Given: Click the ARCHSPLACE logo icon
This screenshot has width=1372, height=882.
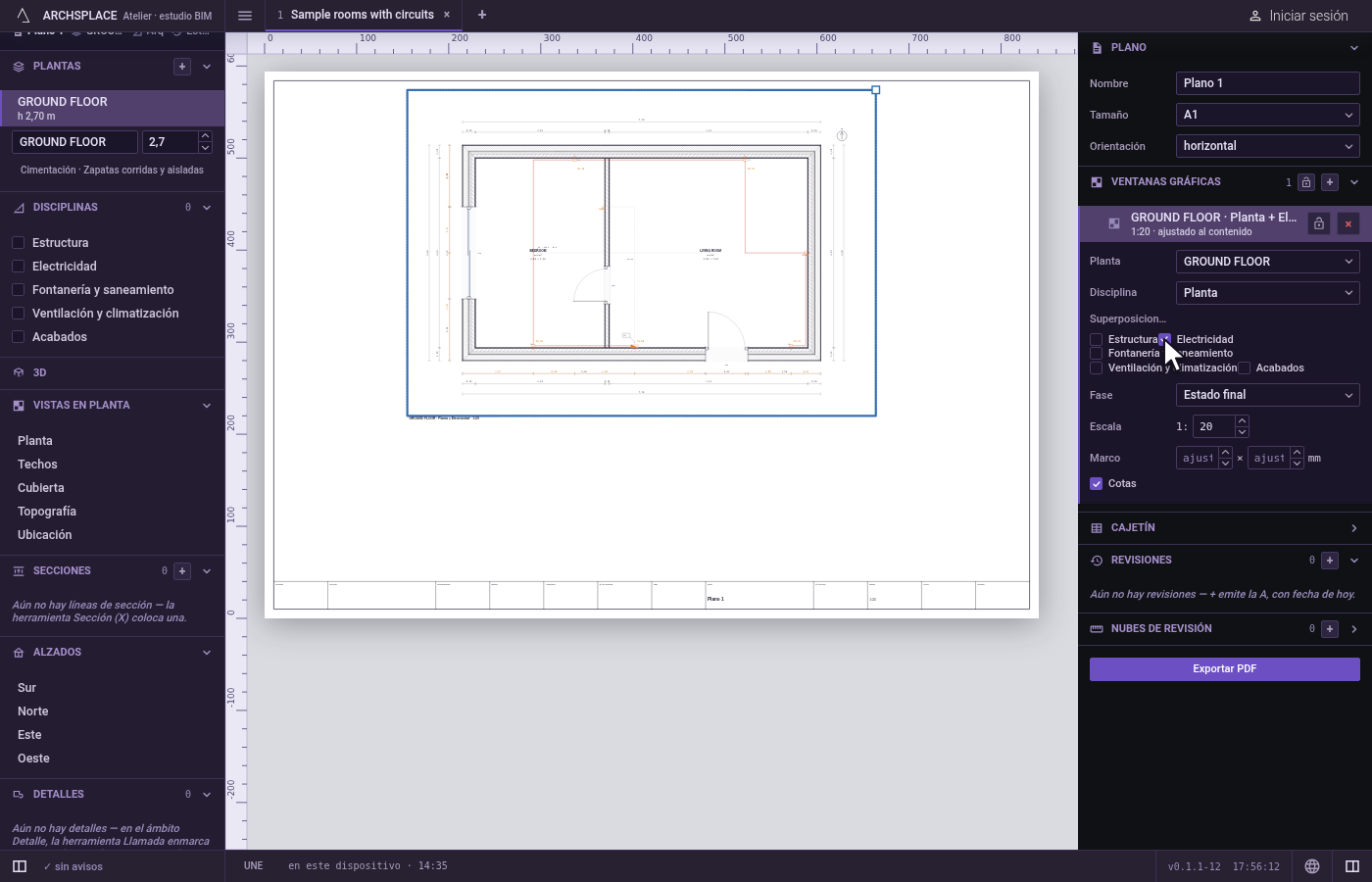Looking at the screenshot, I should coord(24,15).
